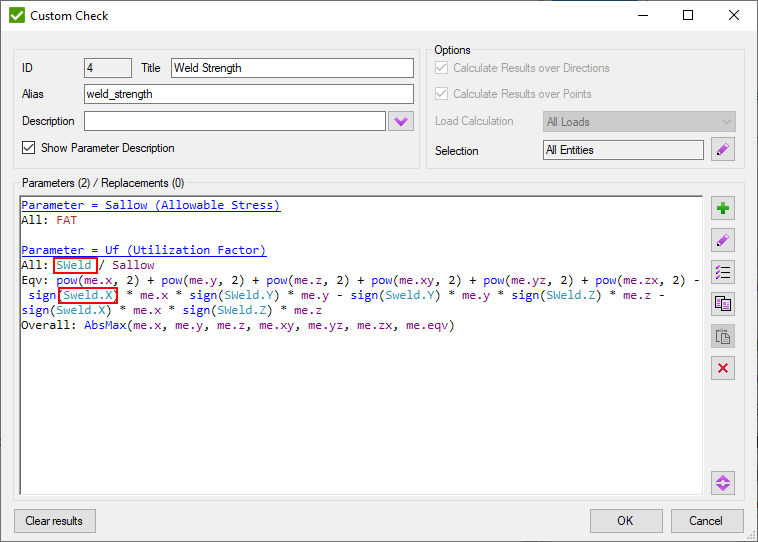Click the pencil icon next to All Entities
Screen dimensions: 758x542
723,150
